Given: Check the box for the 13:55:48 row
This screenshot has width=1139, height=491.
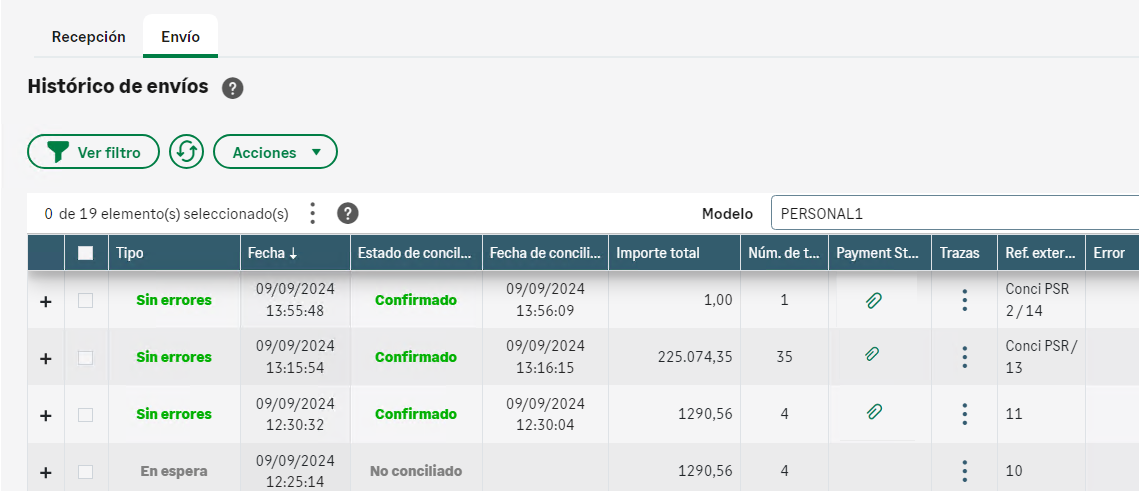Looking at the screenshot, I should pos(86,300).
